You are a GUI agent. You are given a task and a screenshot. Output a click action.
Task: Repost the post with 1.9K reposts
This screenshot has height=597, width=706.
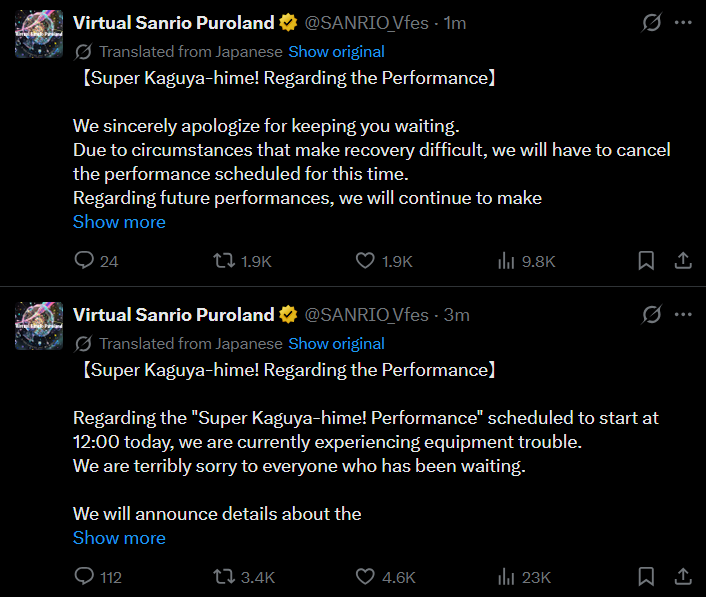[x=226, y=261]
